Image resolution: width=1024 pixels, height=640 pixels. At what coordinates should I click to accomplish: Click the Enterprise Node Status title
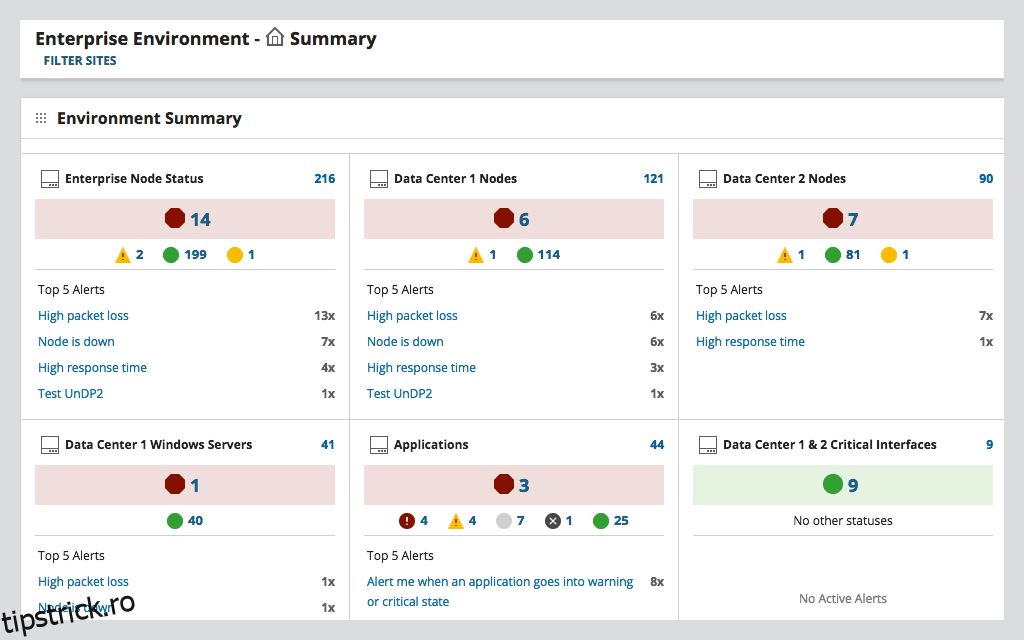[x=134, y=179]
